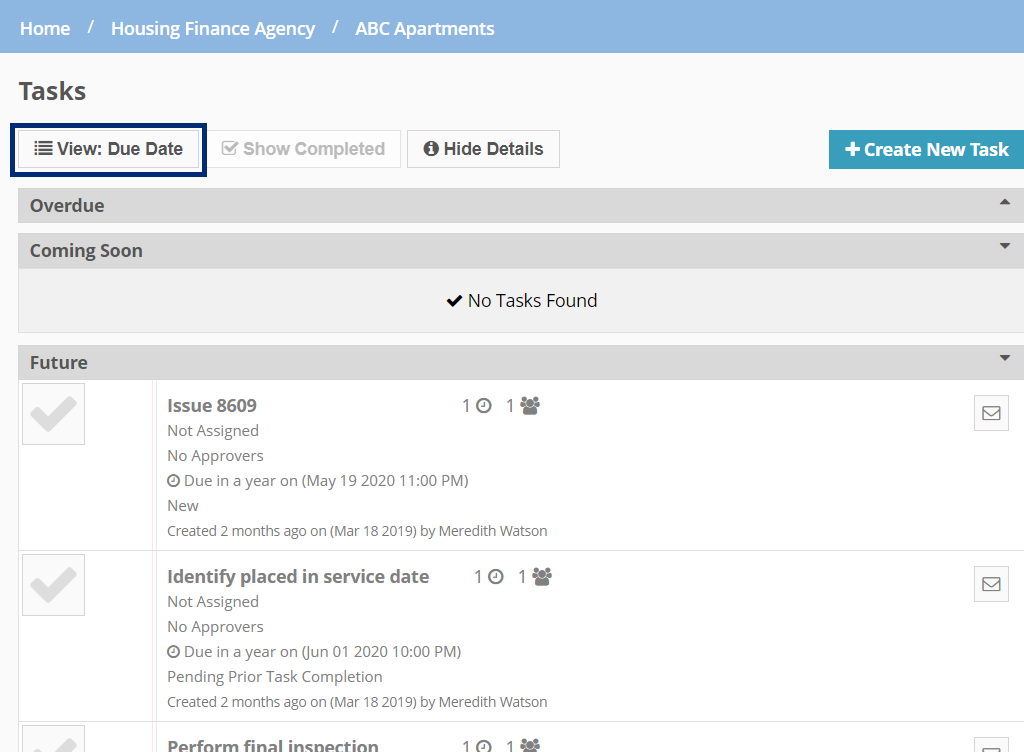1024x752 pixels.
Task: Click the clock icon beside Perform final inspection
Action: (484, 745)
